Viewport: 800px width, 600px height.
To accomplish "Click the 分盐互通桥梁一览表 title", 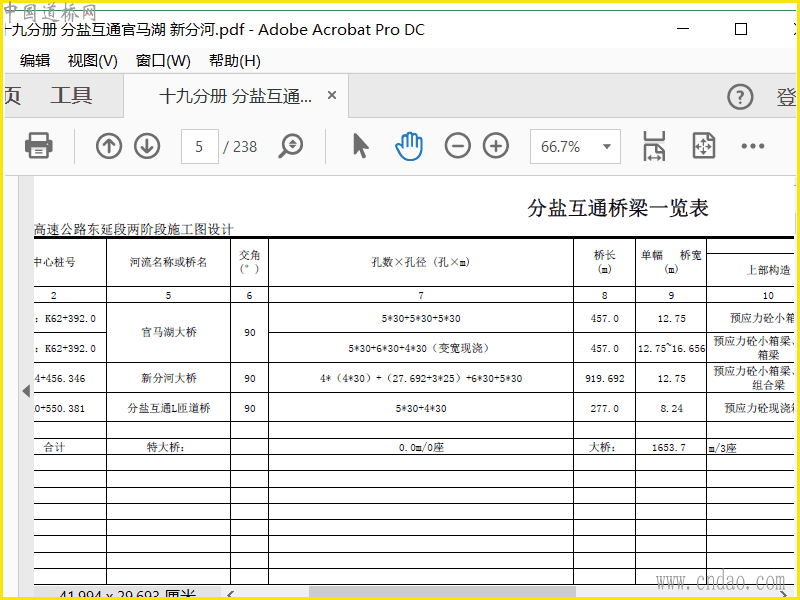I will tap(618, 208).
